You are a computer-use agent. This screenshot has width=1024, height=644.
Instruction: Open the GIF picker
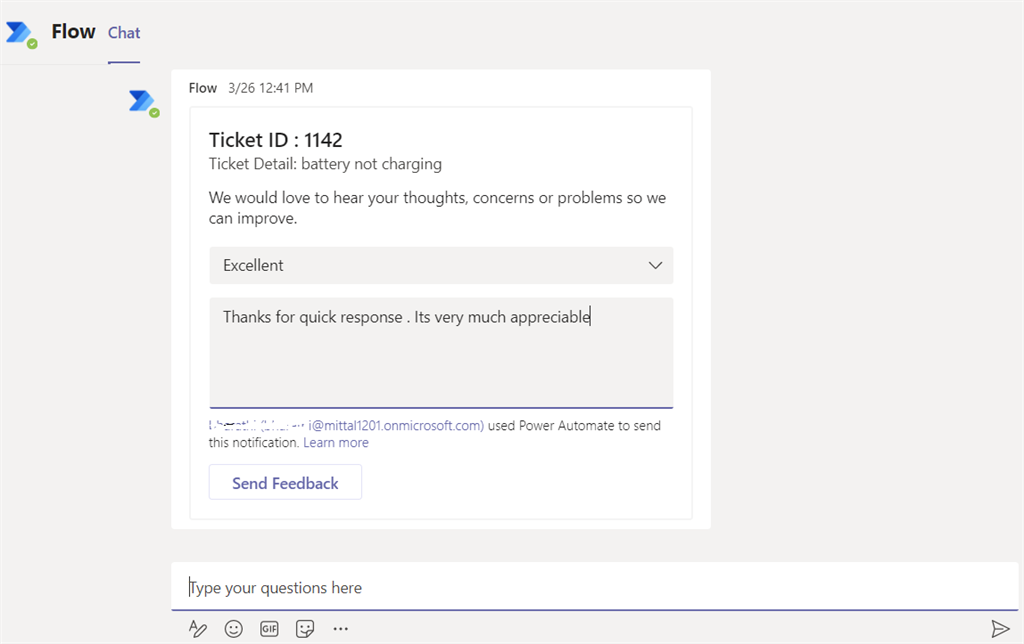point(269,628)
